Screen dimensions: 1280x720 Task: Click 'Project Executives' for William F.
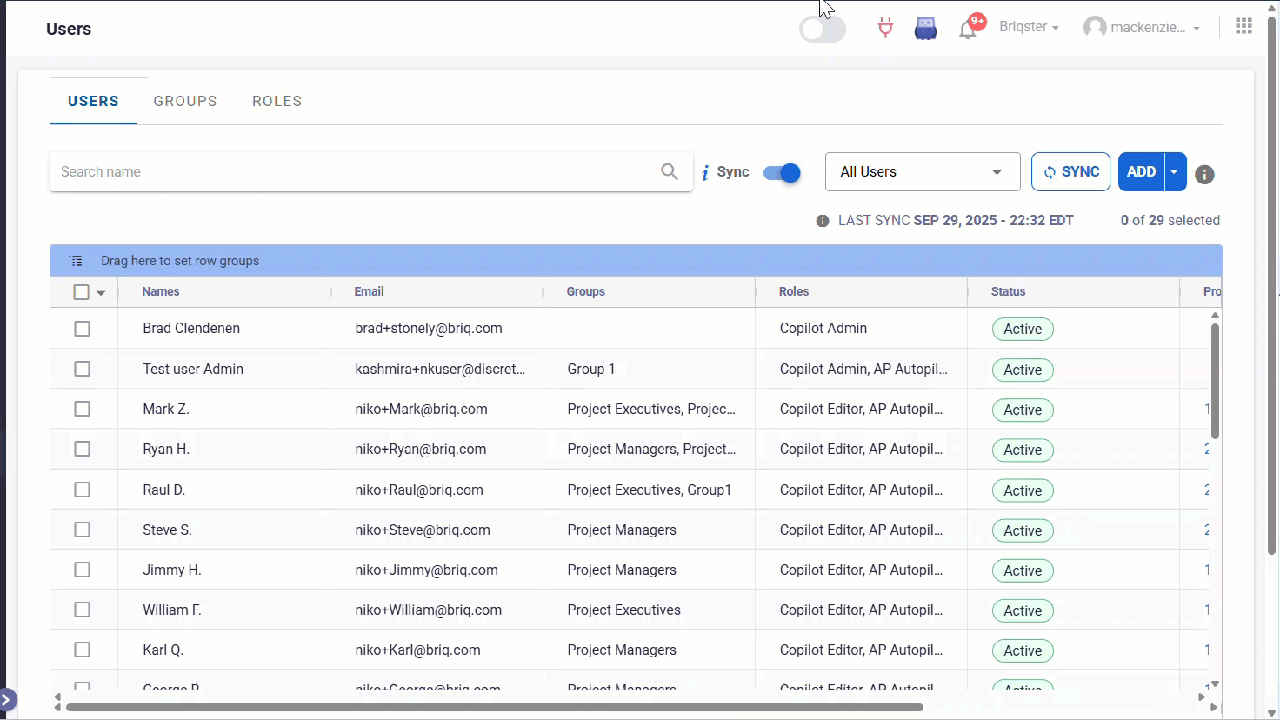point(624,610)
